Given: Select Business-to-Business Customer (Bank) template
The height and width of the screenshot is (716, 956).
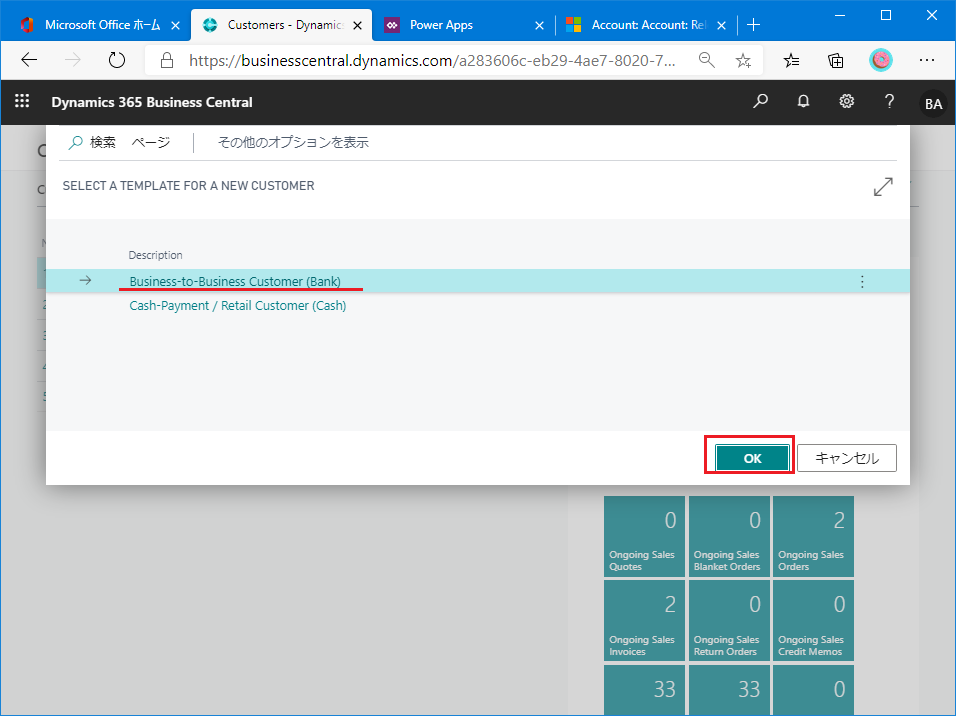Looking at the screenshot, I should click(235, 281).
